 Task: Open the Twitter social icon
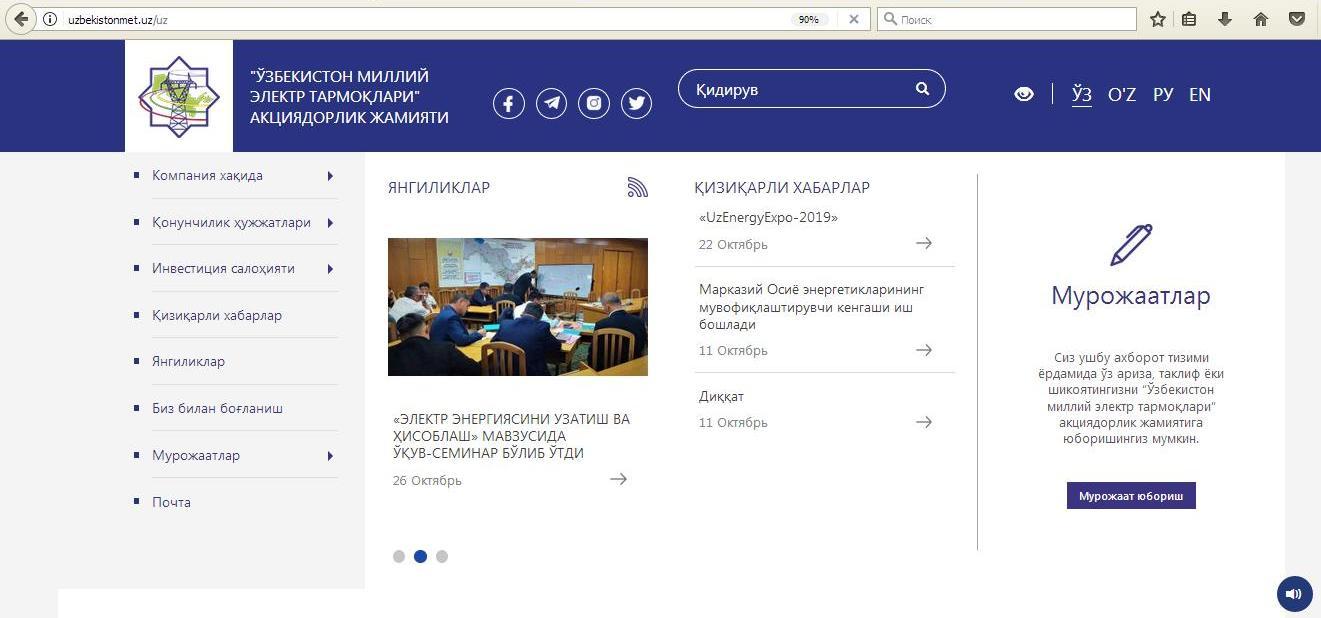(636, 103)
